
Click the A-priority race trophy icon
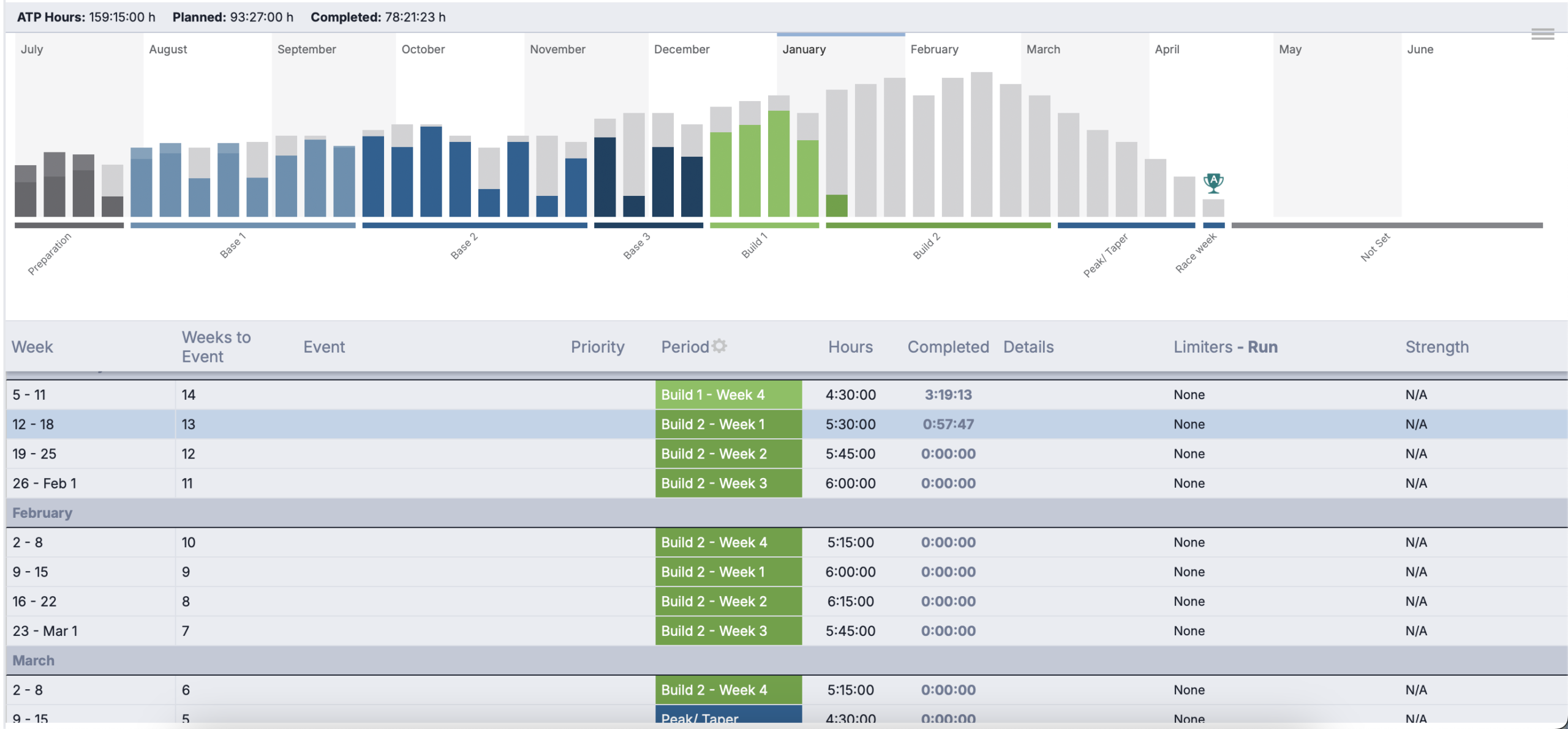pyautogui.click(x=1213, y=182)
